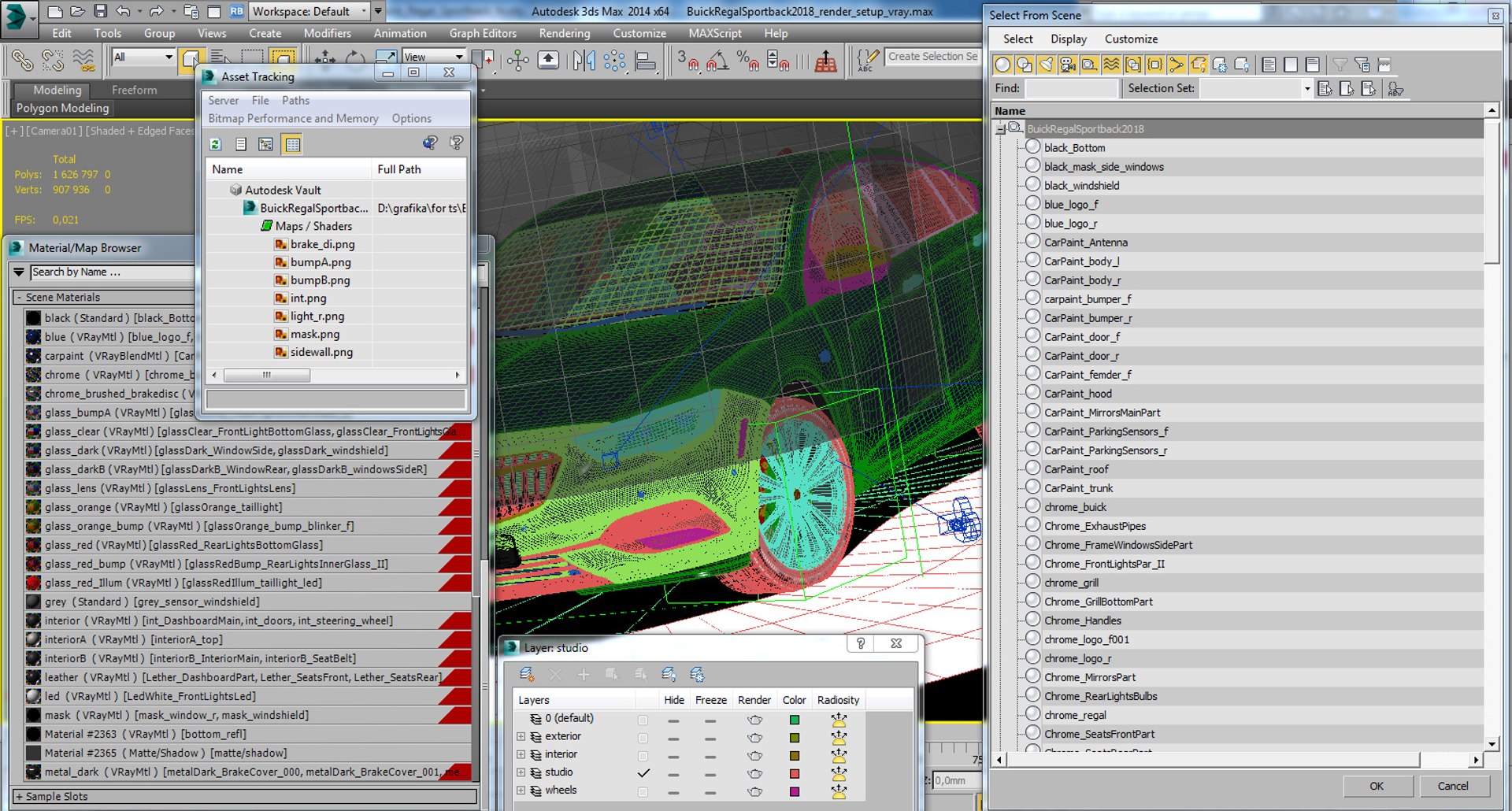The height and width of the screenshot is (811, 1512).
Task: Open the MAXScript menu
Action: coord(715,33)
